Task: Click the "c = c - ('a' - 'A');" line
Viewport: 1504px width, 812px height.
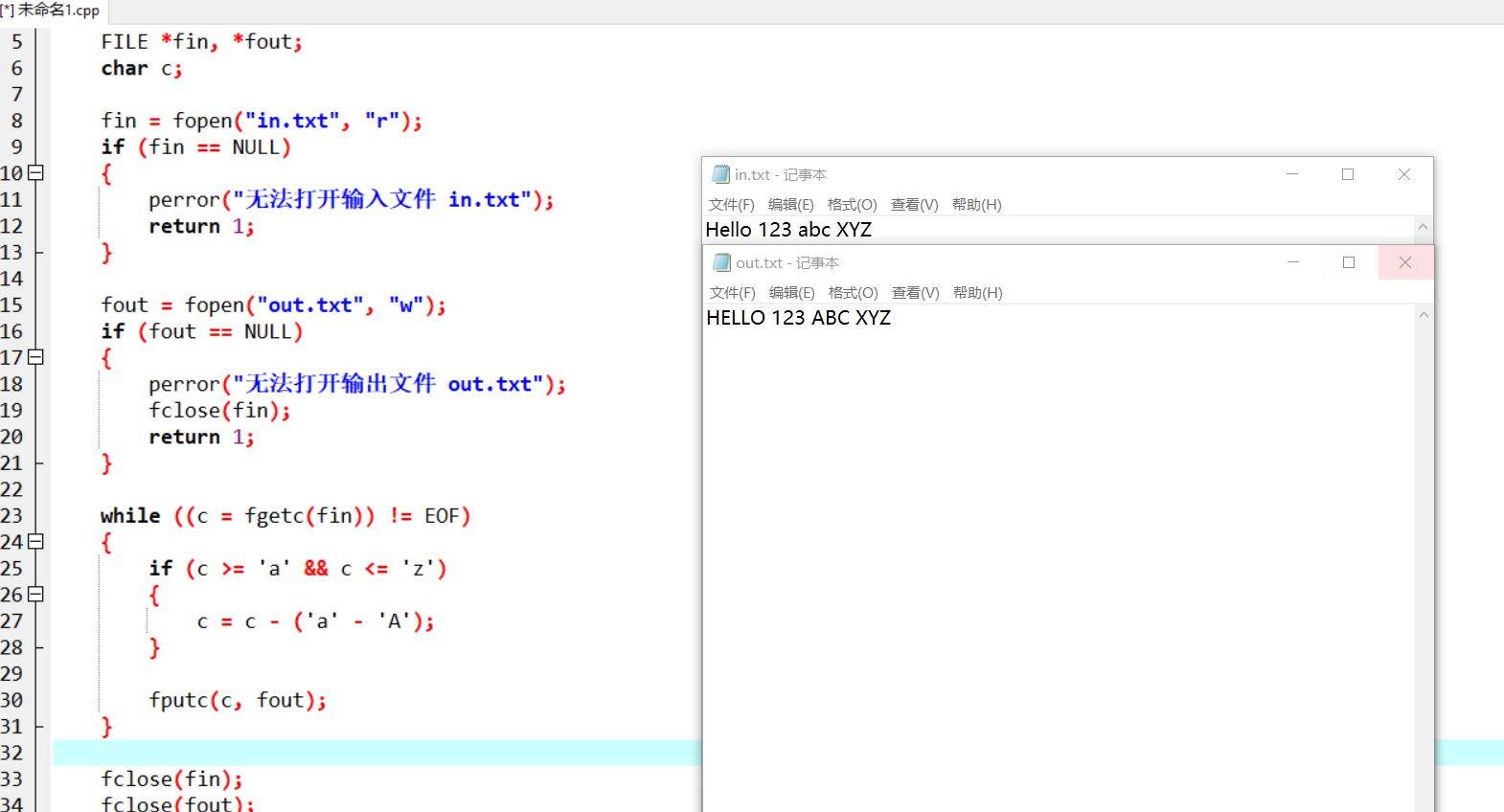Action: [315, 621]
